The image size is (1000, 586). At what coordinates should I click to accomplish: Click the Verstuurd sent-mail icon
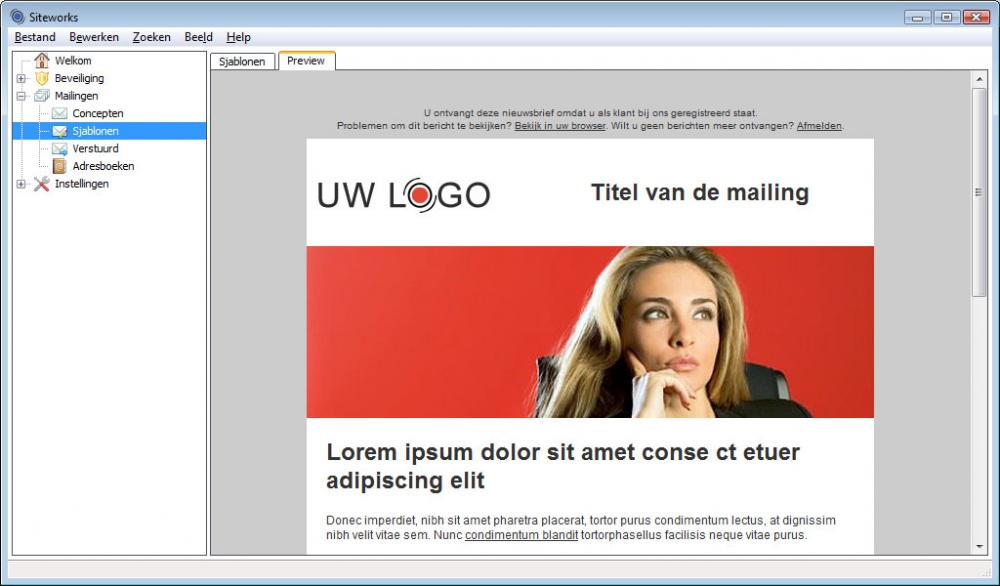click(x=59, y=149)
